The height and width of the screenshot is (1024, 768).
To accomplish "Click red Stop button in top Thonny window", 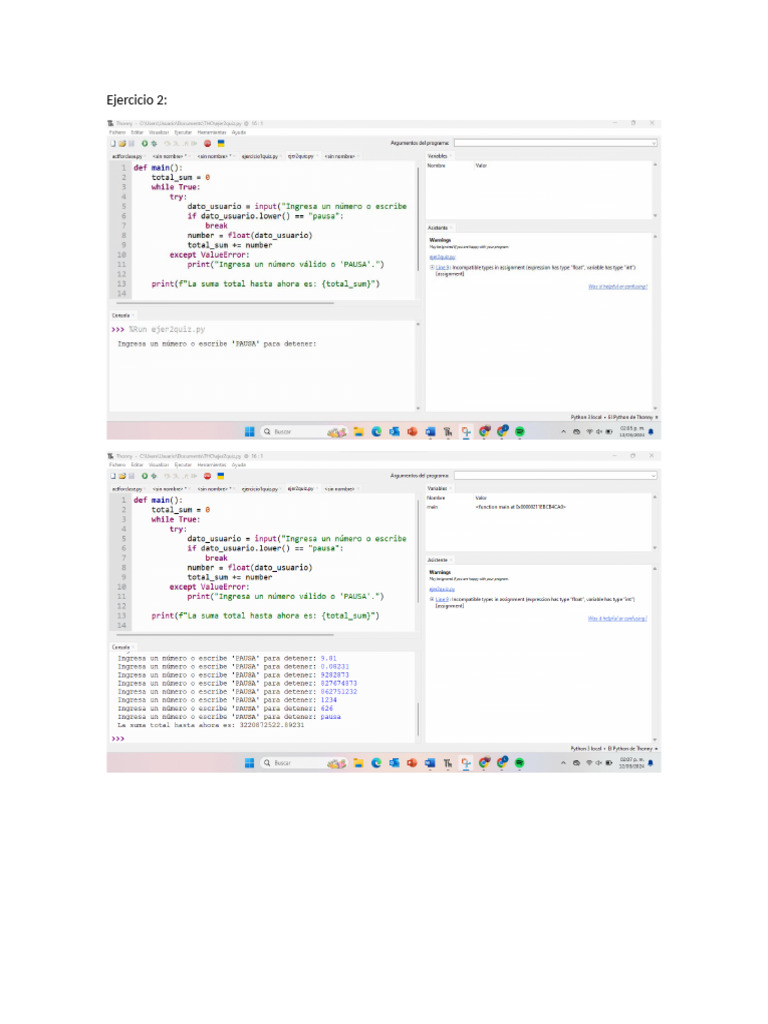I will pos(207,143).
